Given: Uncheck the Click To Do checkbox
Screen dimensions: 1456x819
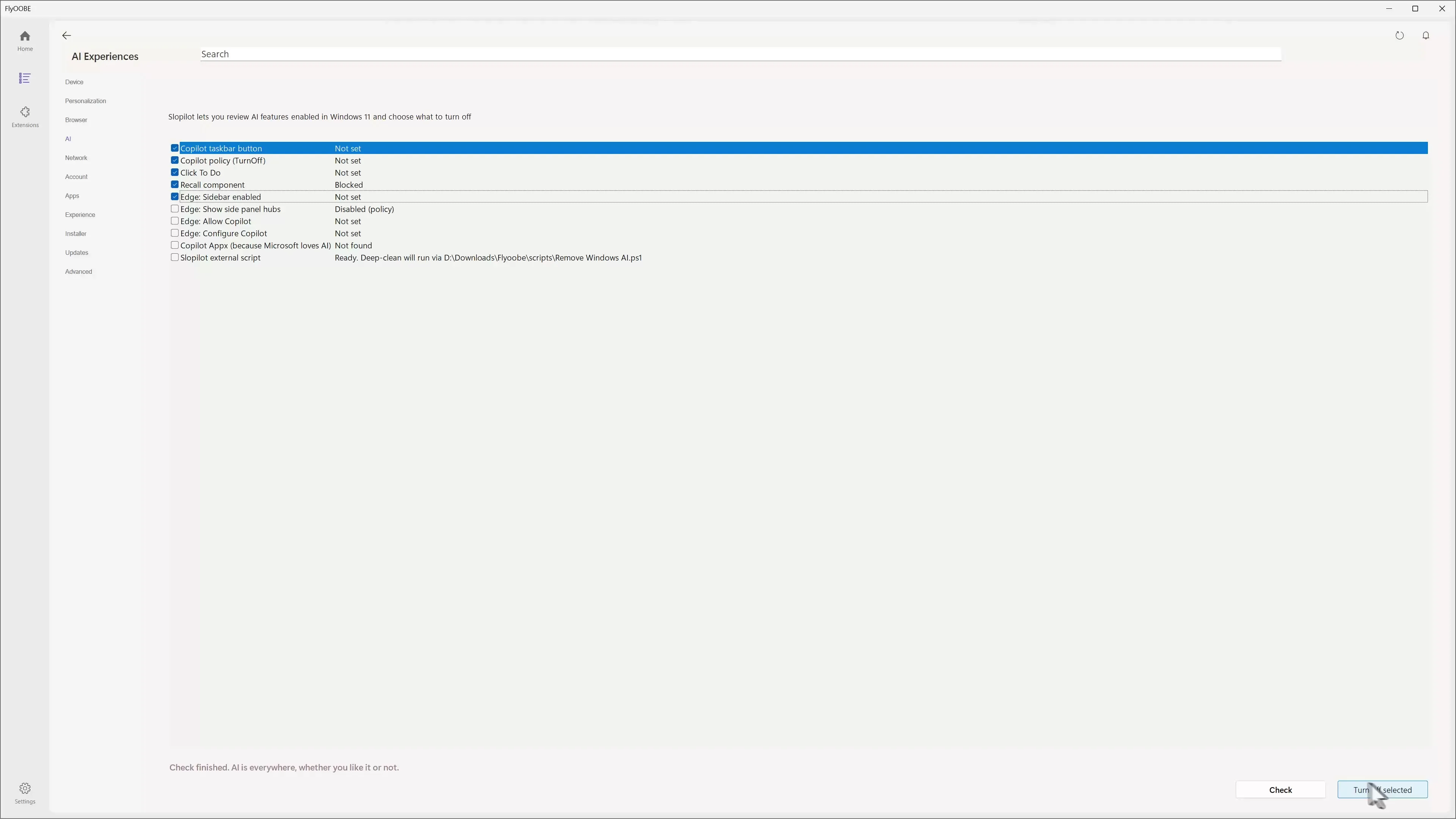Looking at the screenshot, I should (x=175, y=172).
